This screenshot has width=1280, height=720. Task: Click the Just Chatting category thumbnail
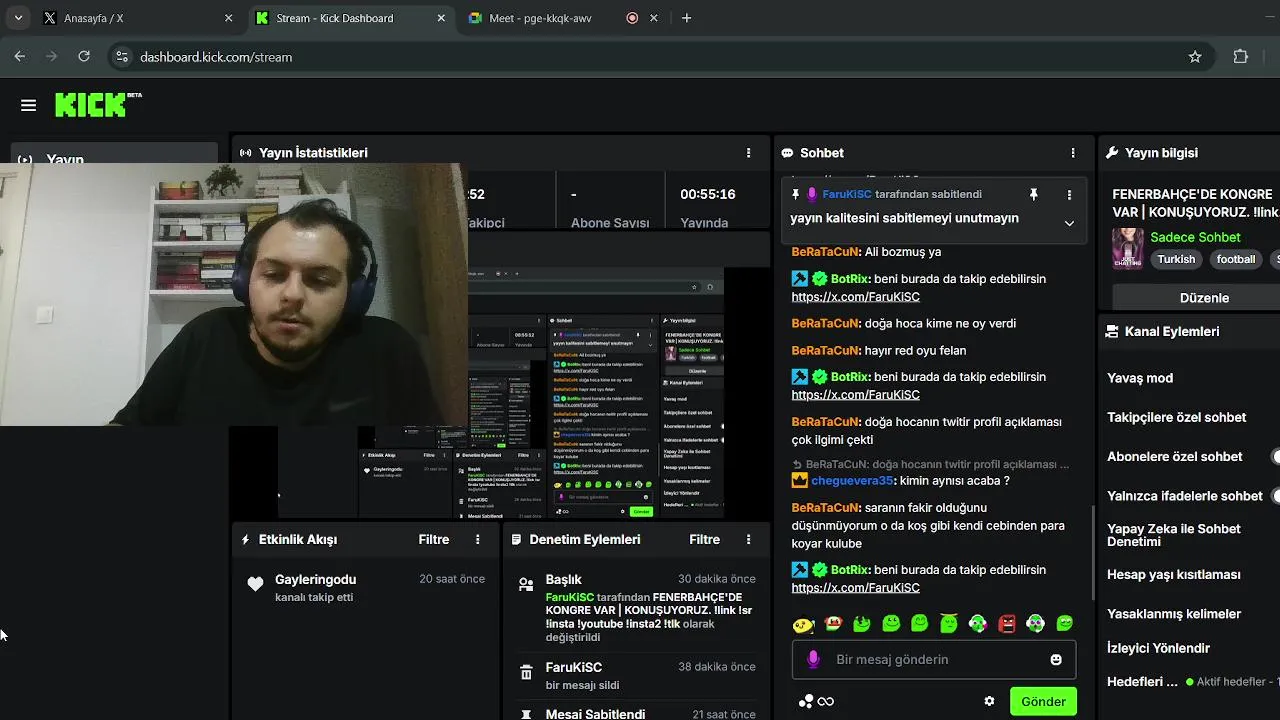tap(1127, 249)
